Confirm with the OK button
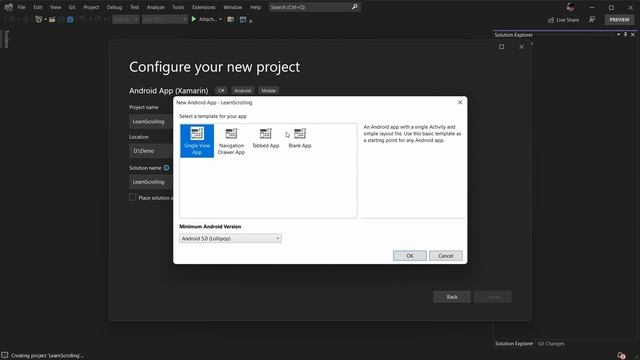This screenshot has width=640, height=360. (x=409, y=256)
